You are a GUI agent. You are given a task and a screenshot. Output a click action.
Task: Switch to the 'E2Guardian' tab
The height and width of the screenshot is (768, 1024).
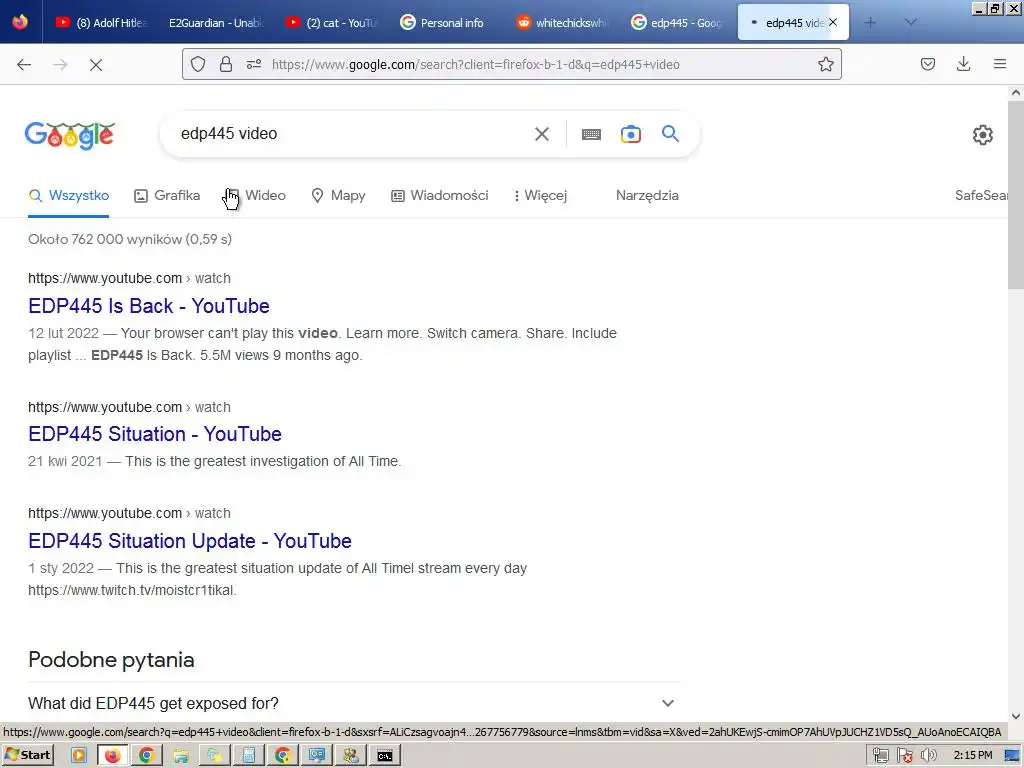[216, 22]
